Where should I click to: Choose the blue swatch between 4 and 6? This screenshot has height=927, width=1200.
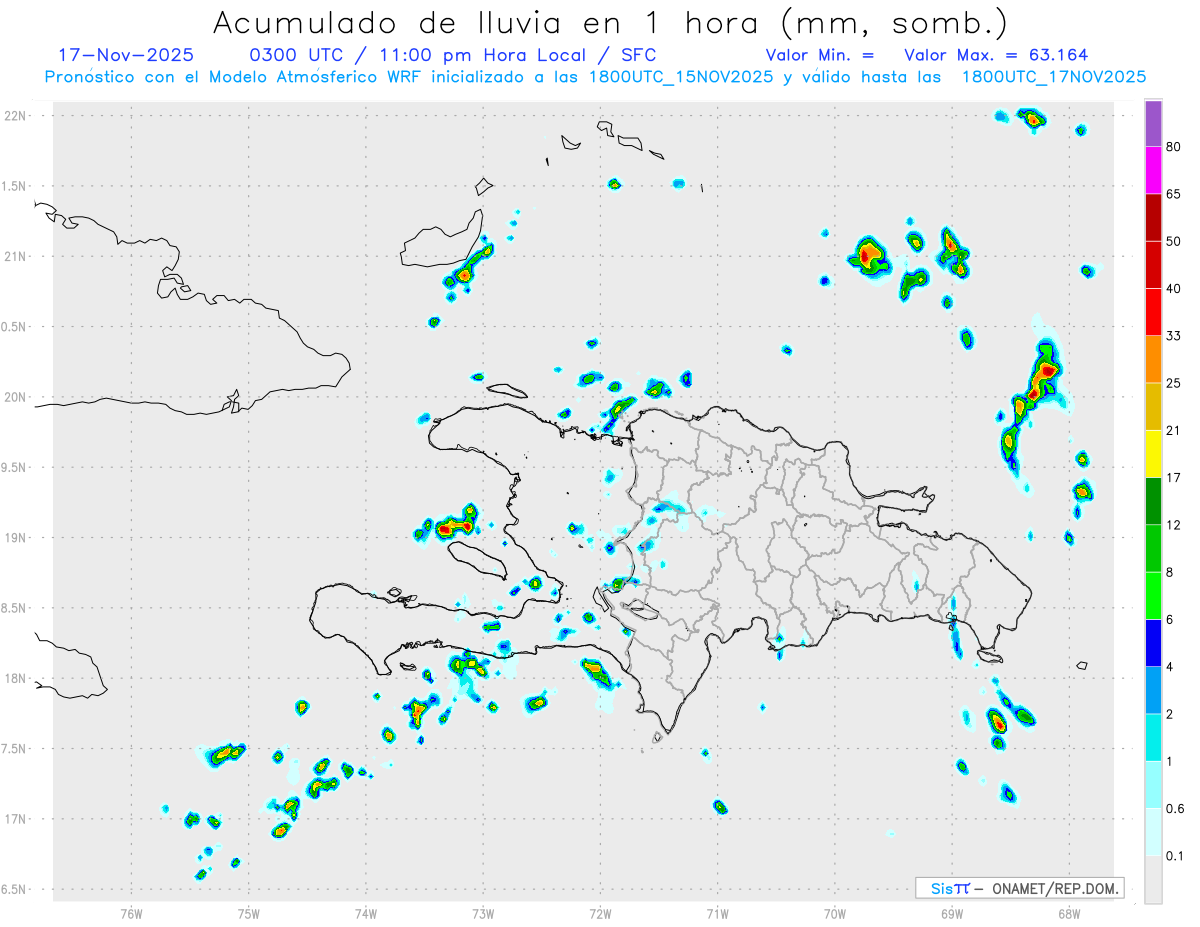tap(1153, 643)
